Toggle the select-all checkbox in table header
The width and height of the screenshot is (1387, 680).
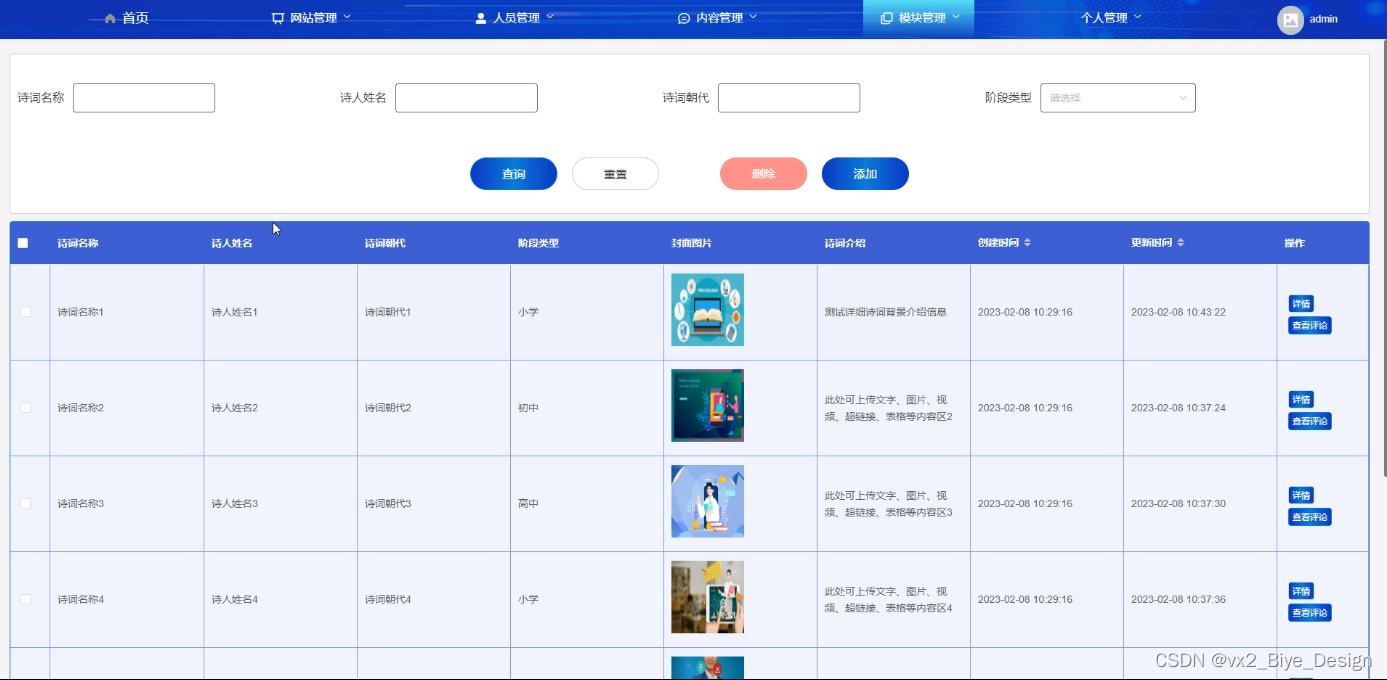pos(23,243)
